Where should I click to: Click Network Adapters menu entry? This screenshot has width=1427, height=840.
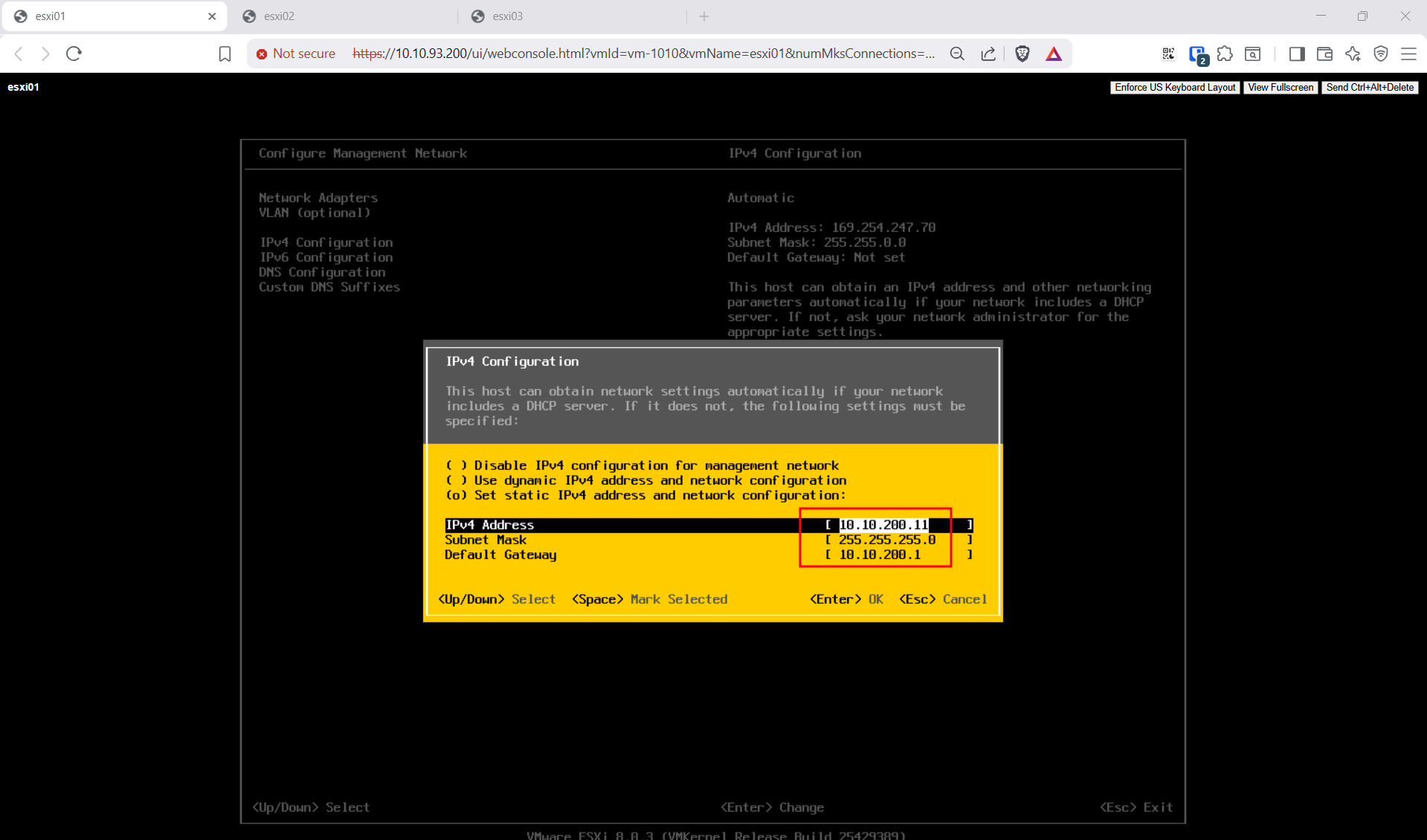coord(318,198)
